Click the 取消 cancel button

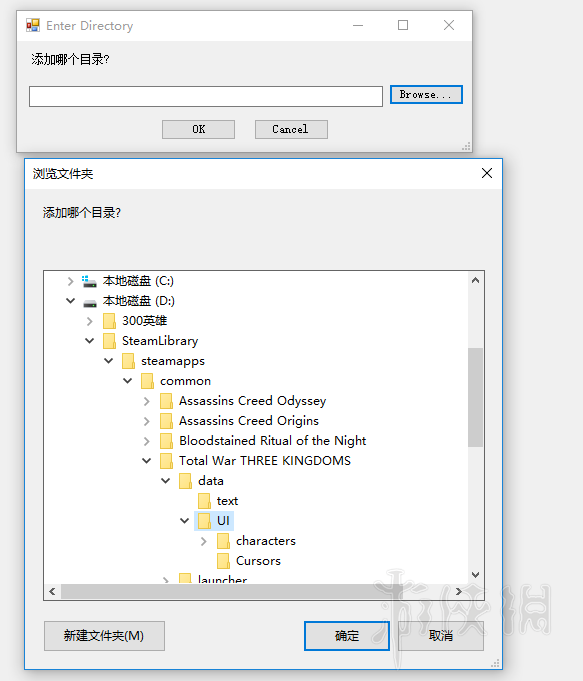[x=441, y=636]
